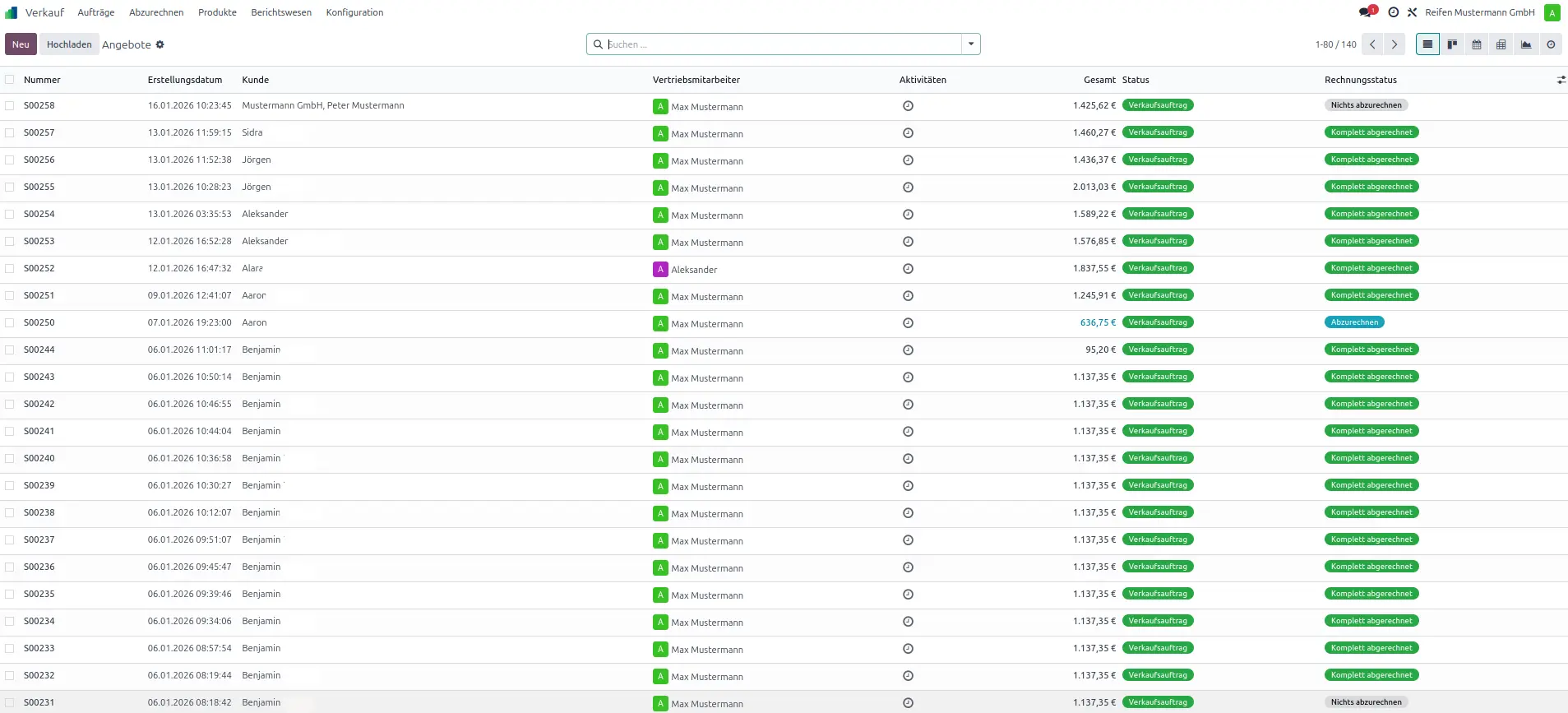Image resolution: width=1568 pixels, height=713 pixels.
Task: Open the Konfiguration menu
Action: [354, 12]
